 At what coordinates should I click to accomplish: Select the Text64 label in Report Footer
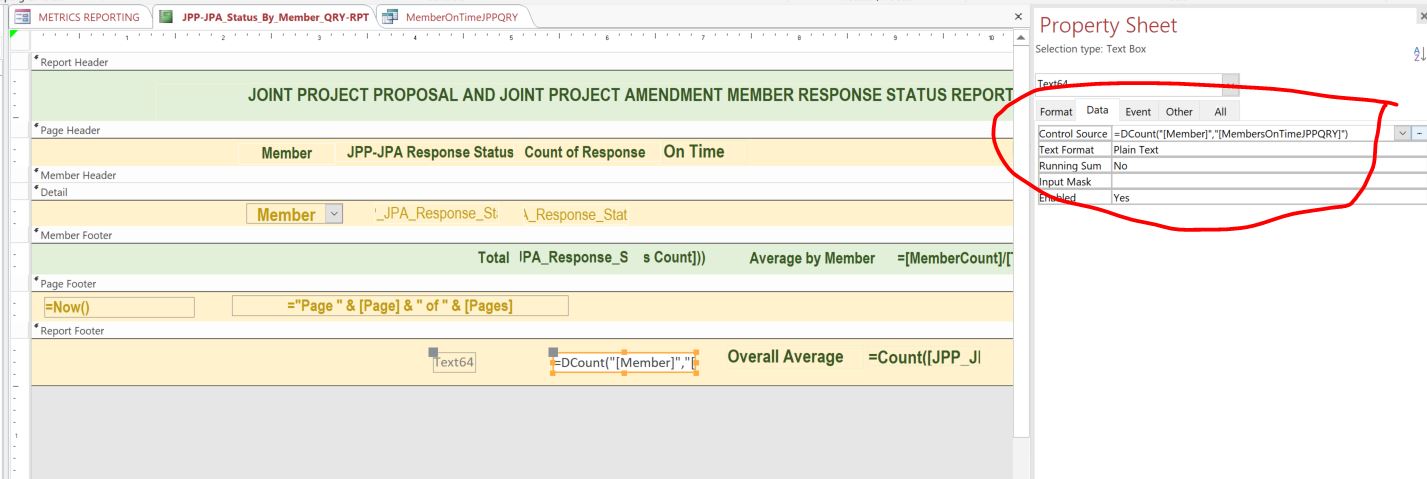453,363
